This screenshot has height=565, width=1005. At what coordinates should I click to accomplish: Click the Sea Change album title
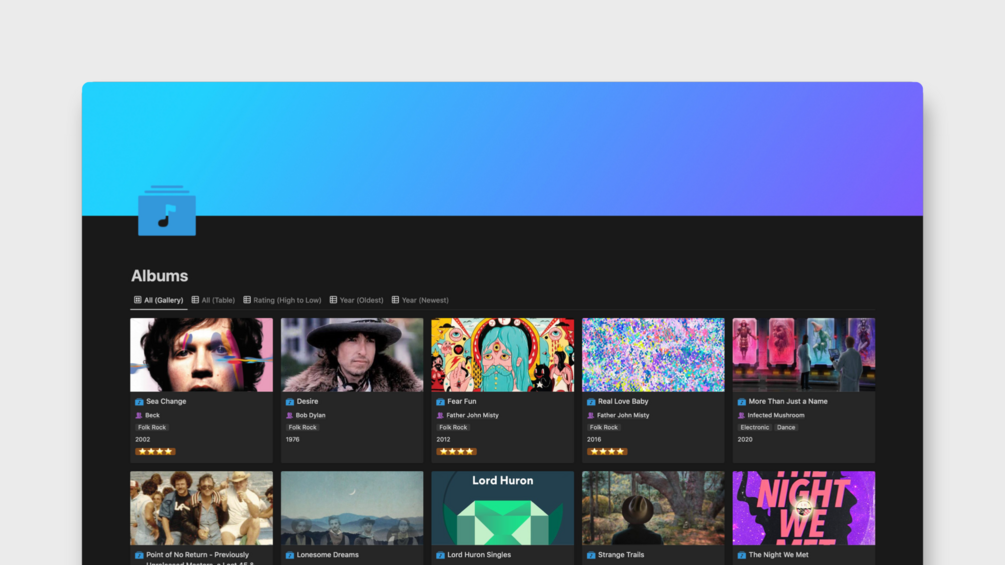point(166,402)
